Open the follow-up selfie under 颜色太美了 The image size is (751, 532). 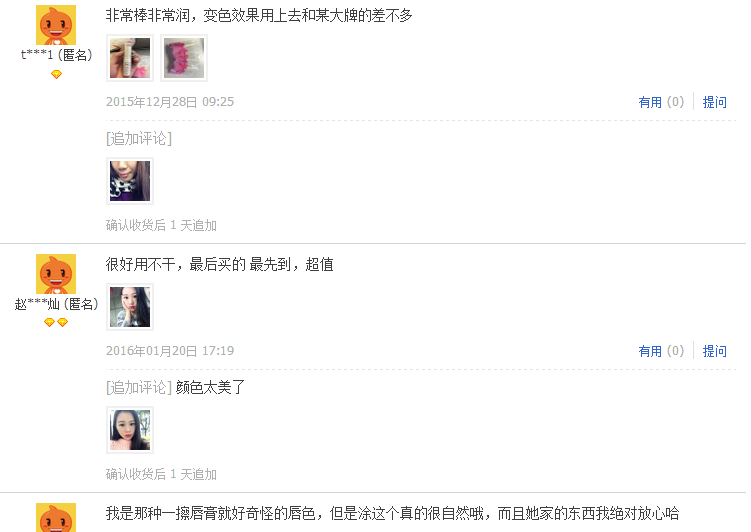[130, 430]
